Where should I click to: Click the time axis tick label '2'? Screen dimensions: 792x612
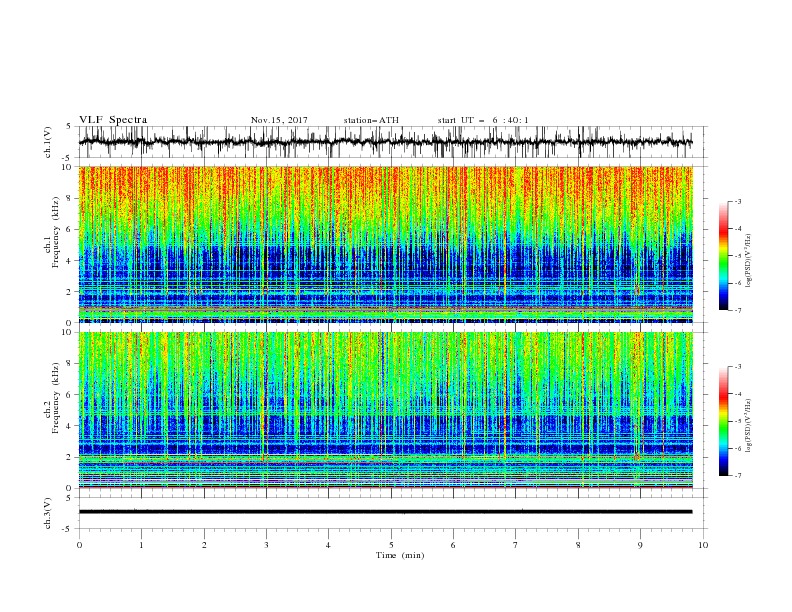(204, 545)
